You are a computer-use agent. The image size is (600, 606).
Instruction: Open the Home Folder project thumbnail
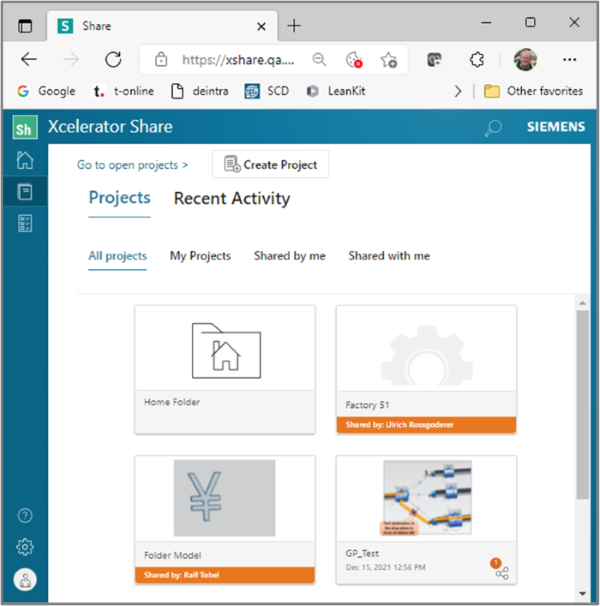[x=225, y=350]
